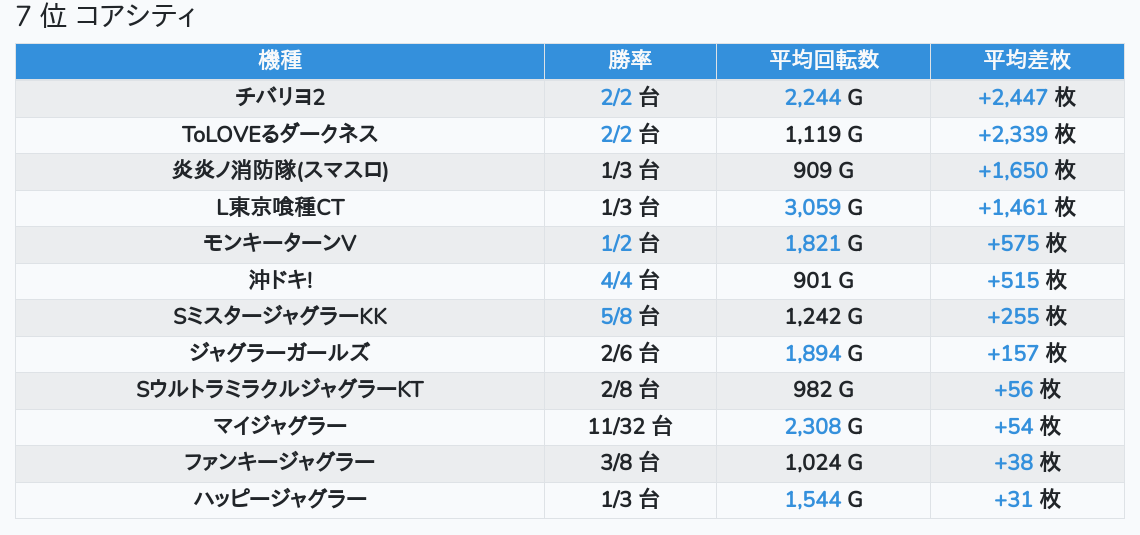This screenshot has height=535, width=1140.
Task: Click the 平均回転数 column header
Action: (x=823, y=60)
